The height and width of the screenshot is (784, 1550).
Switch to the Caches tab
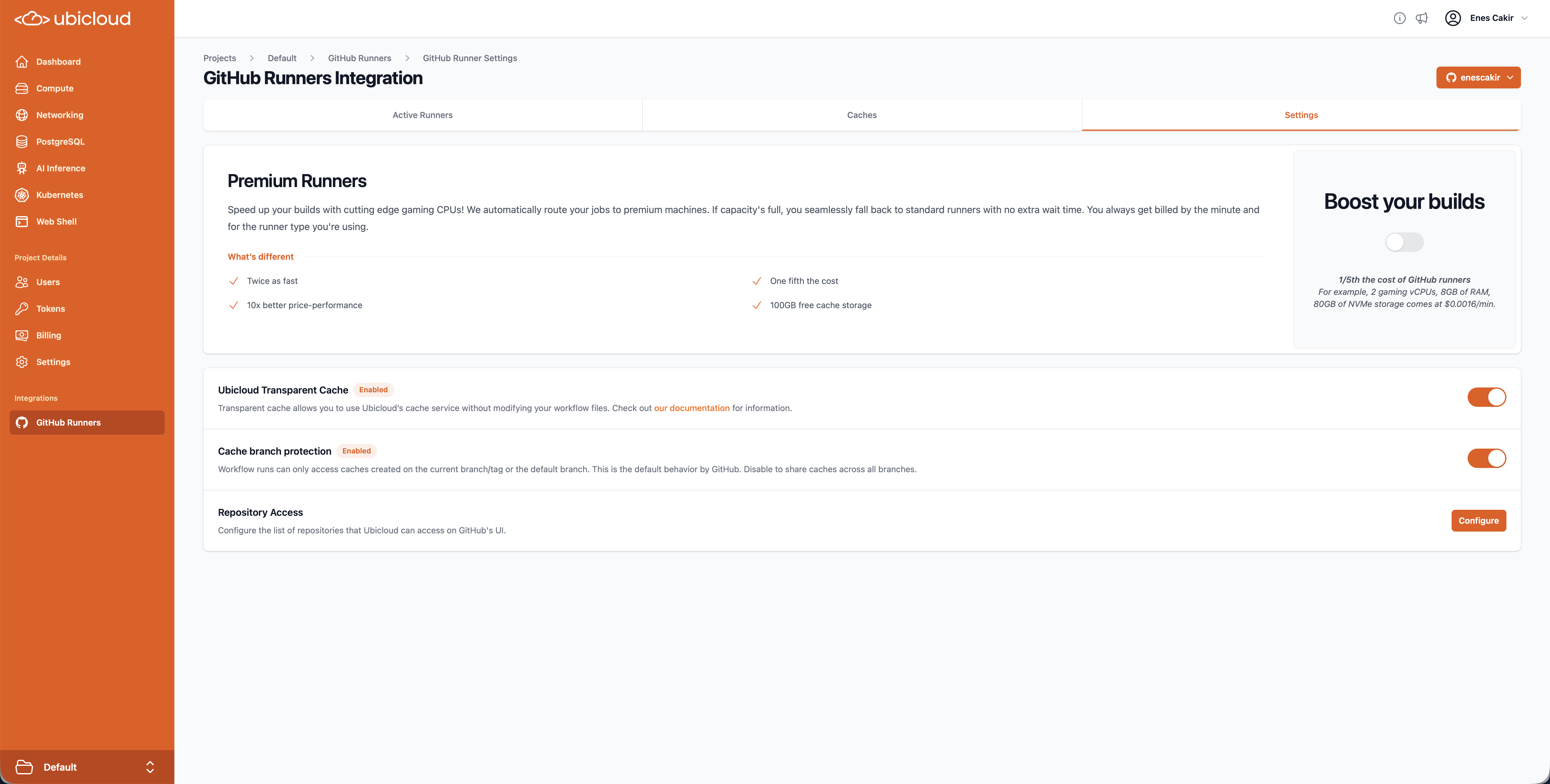pyautogui.click(x=862, y=115)
